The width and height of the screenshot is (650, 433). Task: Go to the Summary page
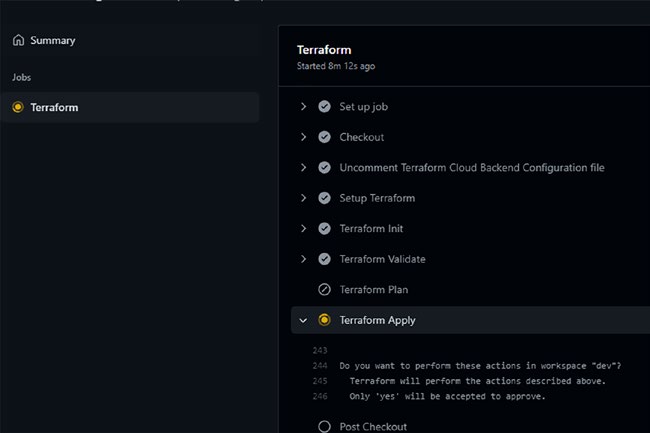pyautogui.click(x=53, y=41)
